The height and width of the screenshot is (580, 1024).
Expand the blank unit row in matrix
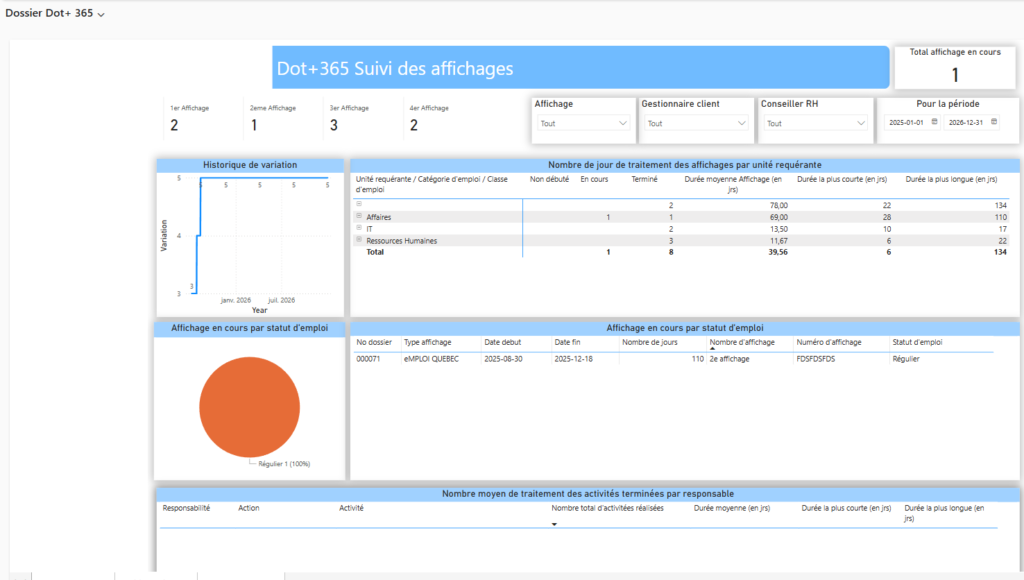tap(359, 205)
